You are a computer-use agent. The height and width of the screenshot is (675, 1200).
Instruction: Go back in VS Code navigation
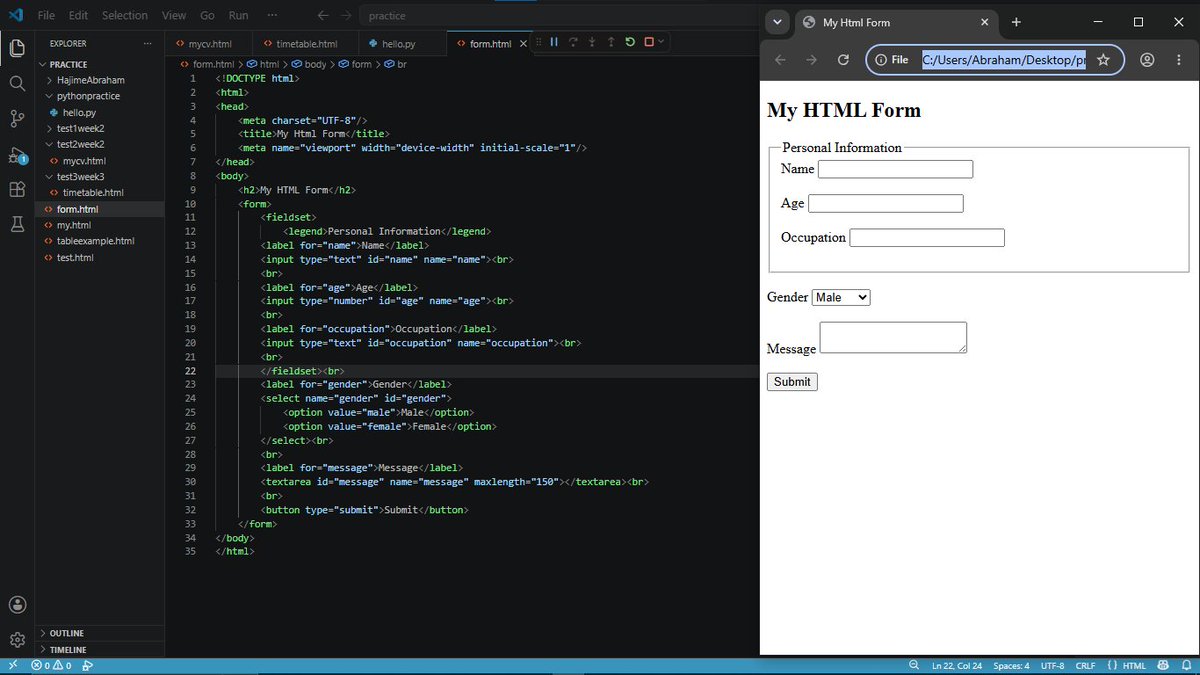click(322, 15)
